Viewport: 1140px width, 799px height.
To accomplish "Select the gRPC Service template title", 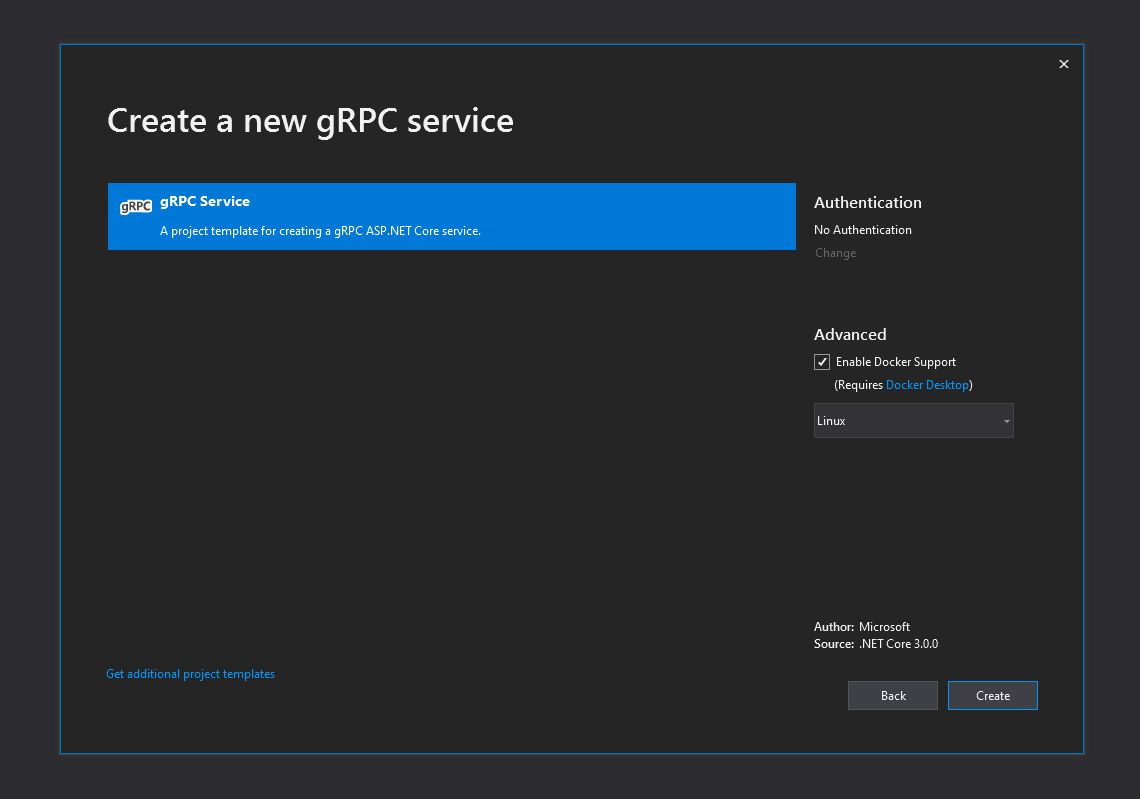I will tap(205, 201).
